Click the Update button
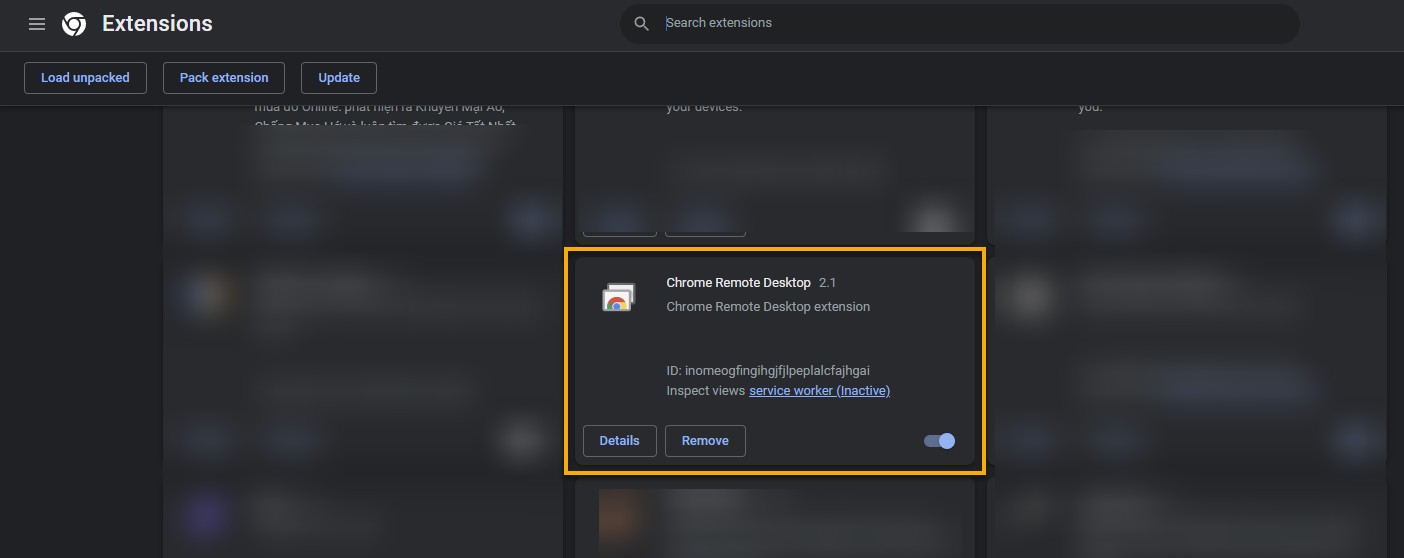 point(339,78)
